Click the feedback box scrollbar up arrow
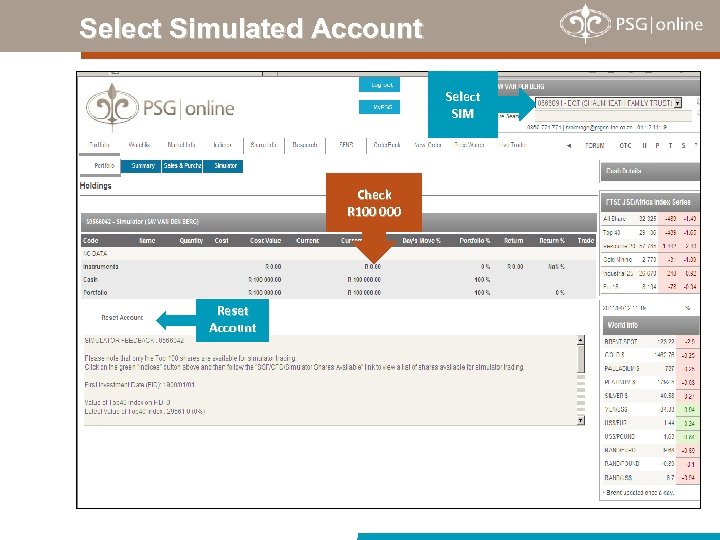720x540 pixels. click(x=581, y=340)
